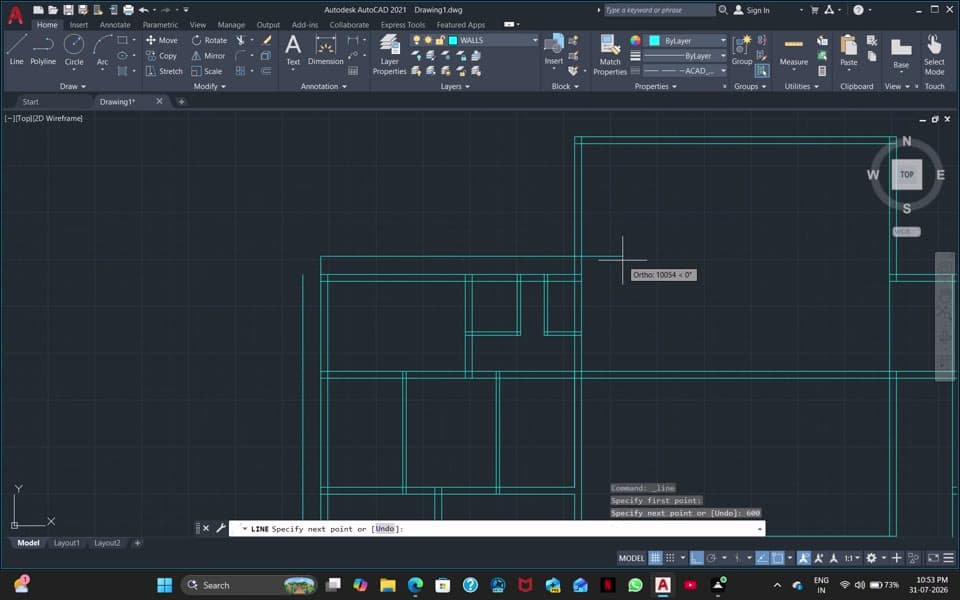
Task: Expand the Annotation panel
Action: click(x=324, y=86)
